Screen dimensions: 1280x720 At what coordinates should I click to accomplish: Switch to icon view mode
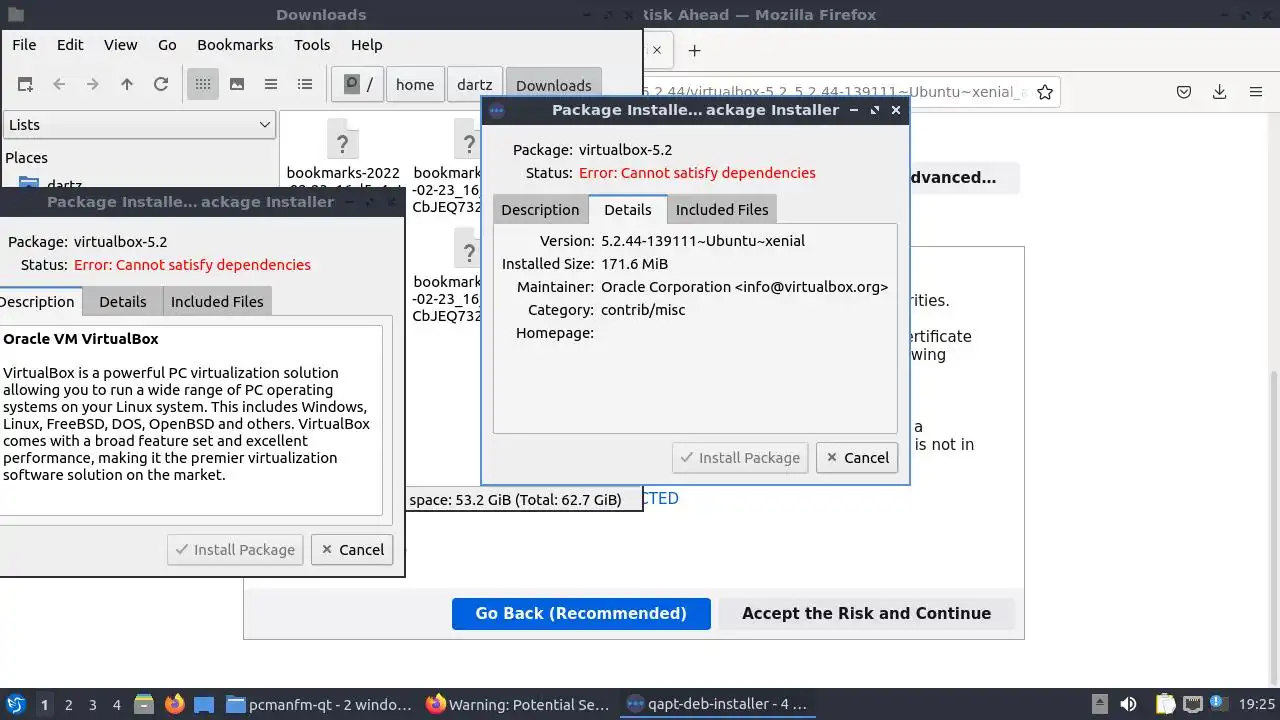coord(203,85)
